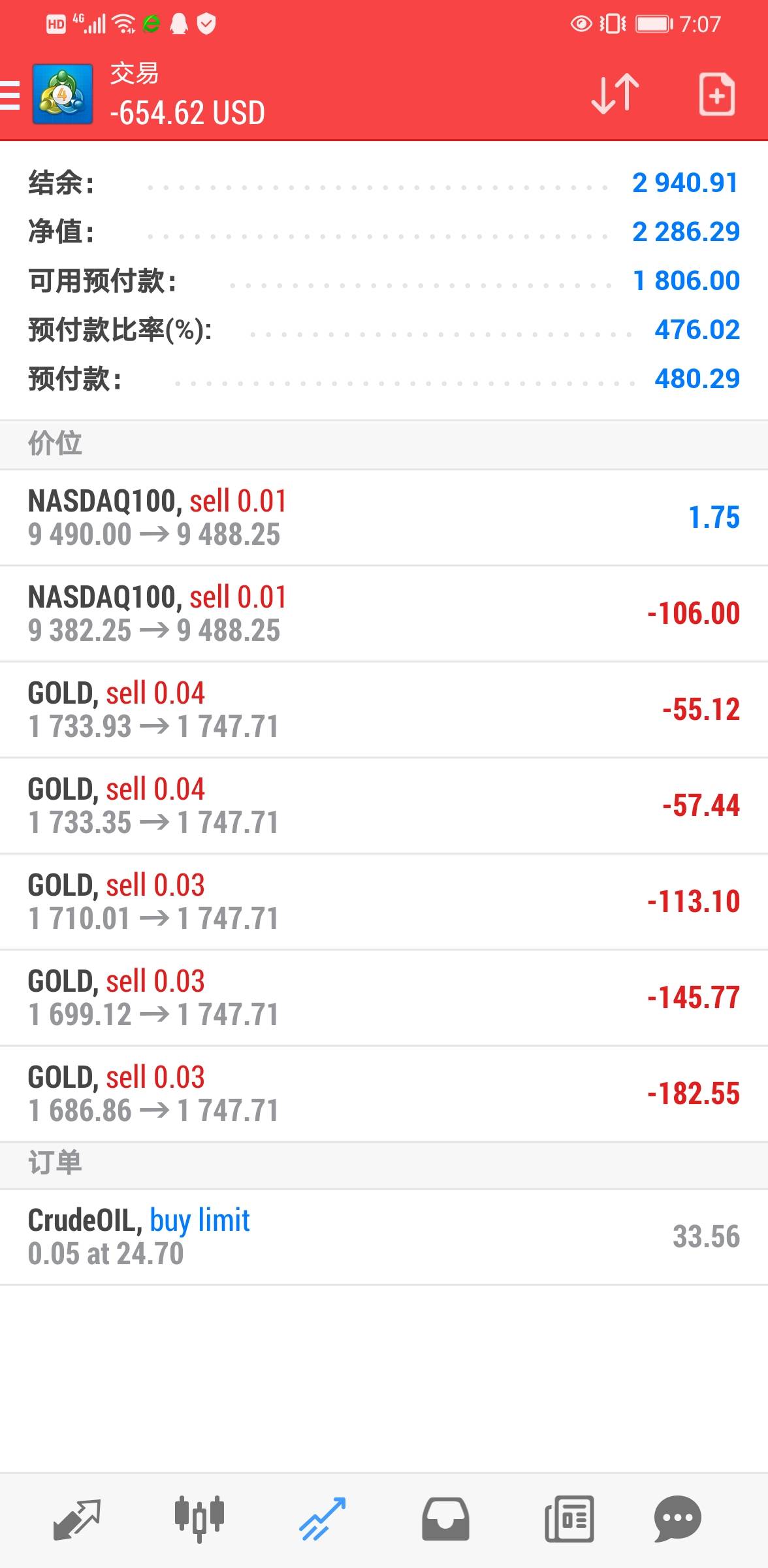768x1568 pixels.
Task: Create a new order with plus icon
Action: click(716, 95)
